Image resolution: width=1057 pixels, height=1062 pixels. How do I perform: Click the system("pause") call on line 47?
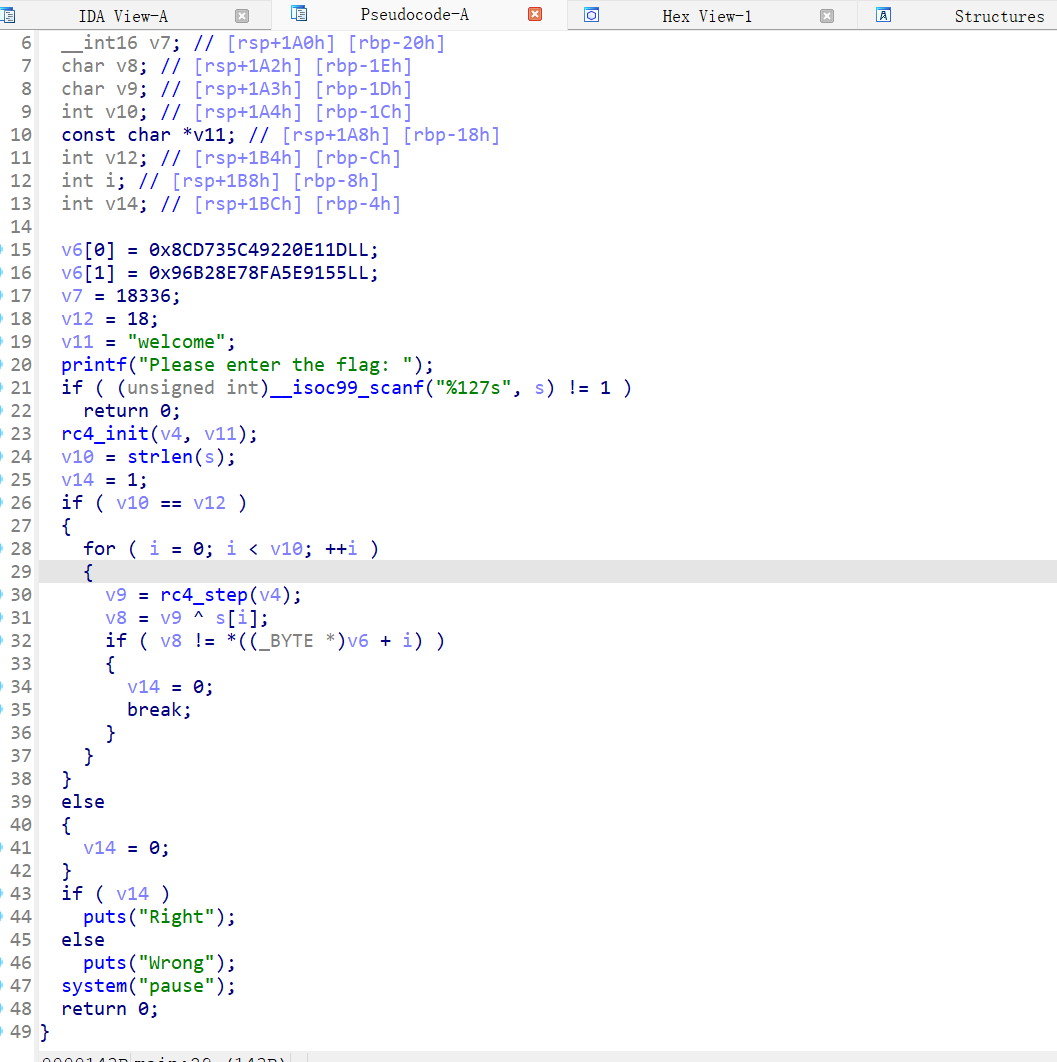pyautogui.click(x=148, y=986)
